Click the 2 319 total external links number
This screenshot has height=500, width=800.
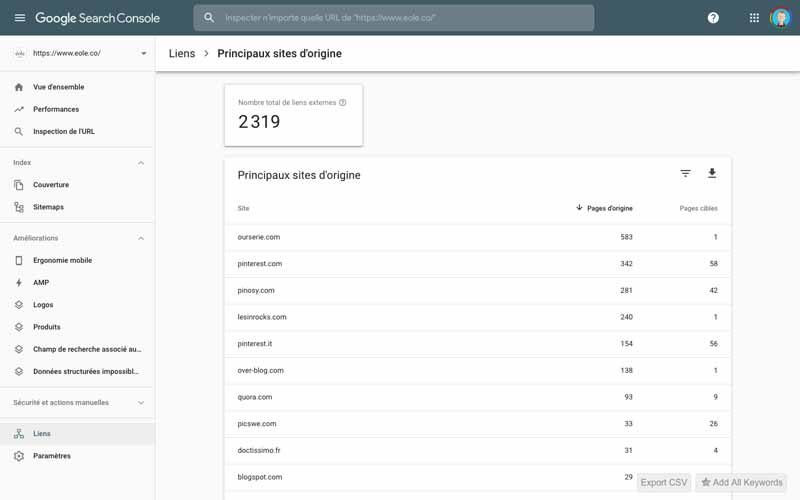click(x=259, y=122)
